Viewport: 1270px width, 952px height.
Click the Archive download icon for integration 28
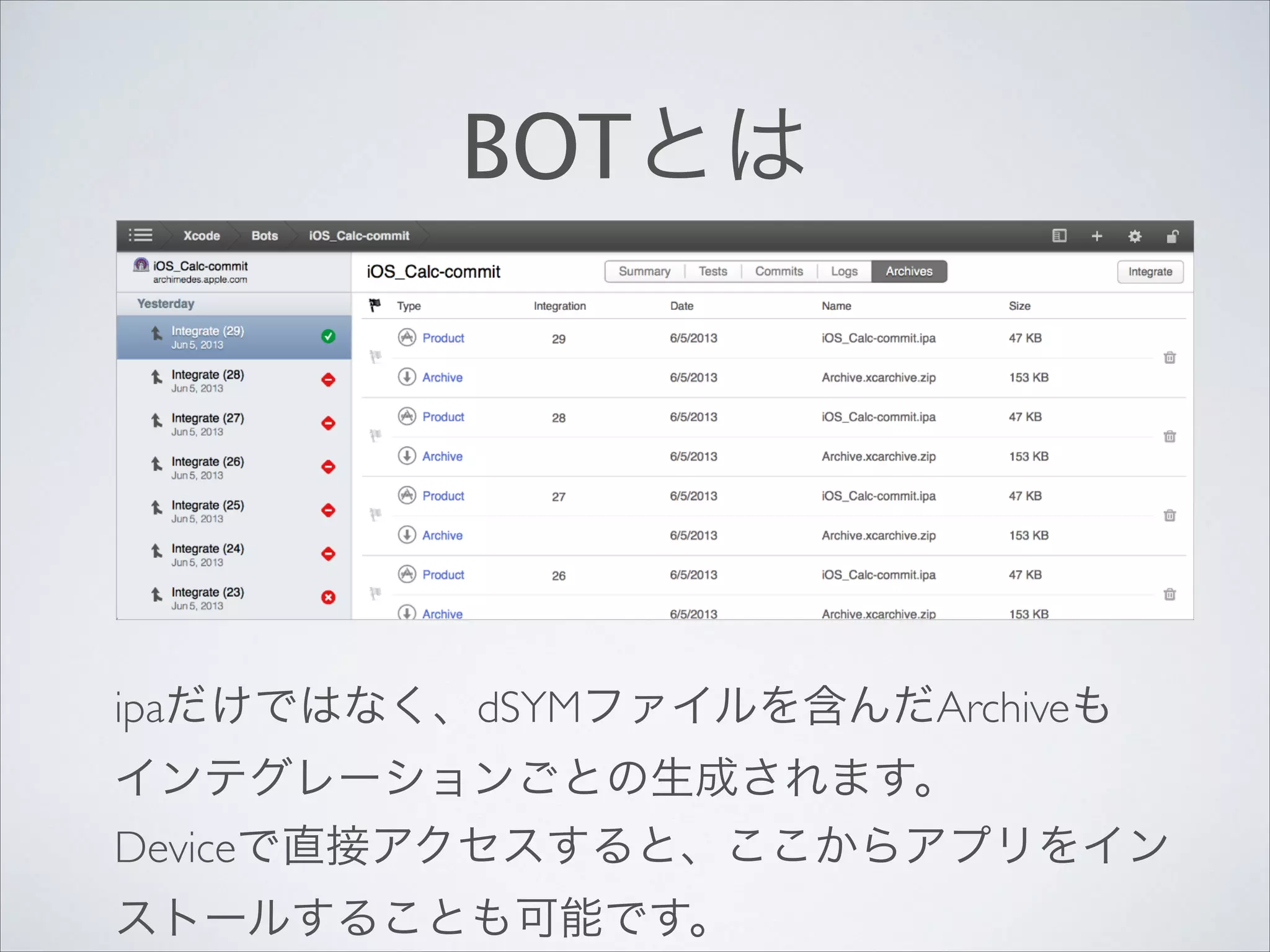[x=407, y=456]
